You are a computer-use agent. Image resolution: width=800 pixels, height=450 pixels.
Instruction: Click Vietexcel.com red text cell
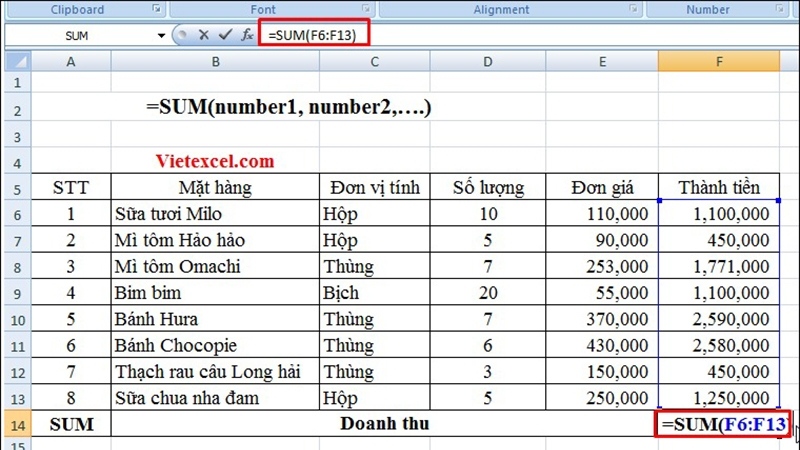[x=215, y=161]
